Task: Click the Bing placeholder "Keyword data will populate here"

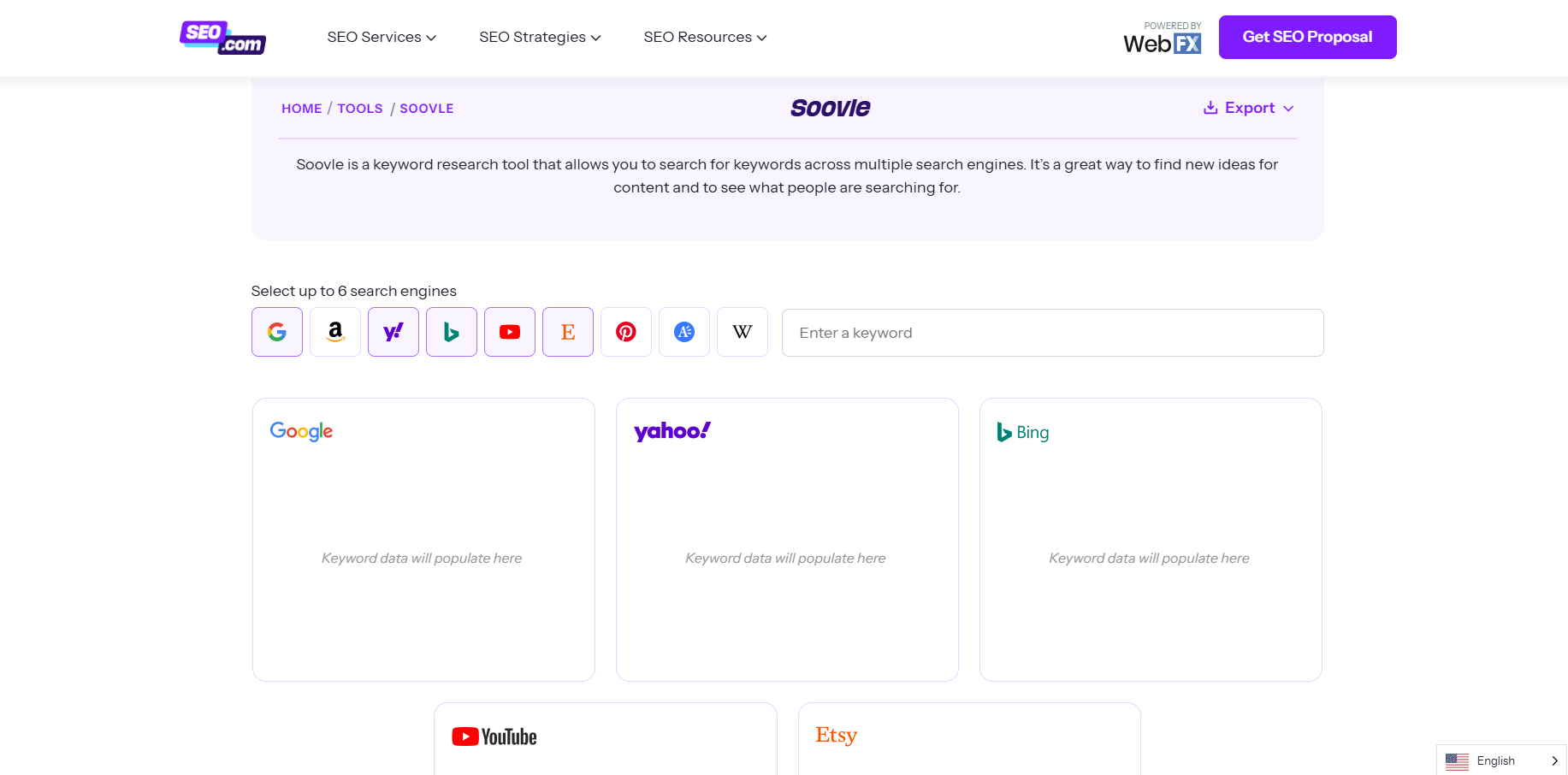Action: coord(1149,558)
